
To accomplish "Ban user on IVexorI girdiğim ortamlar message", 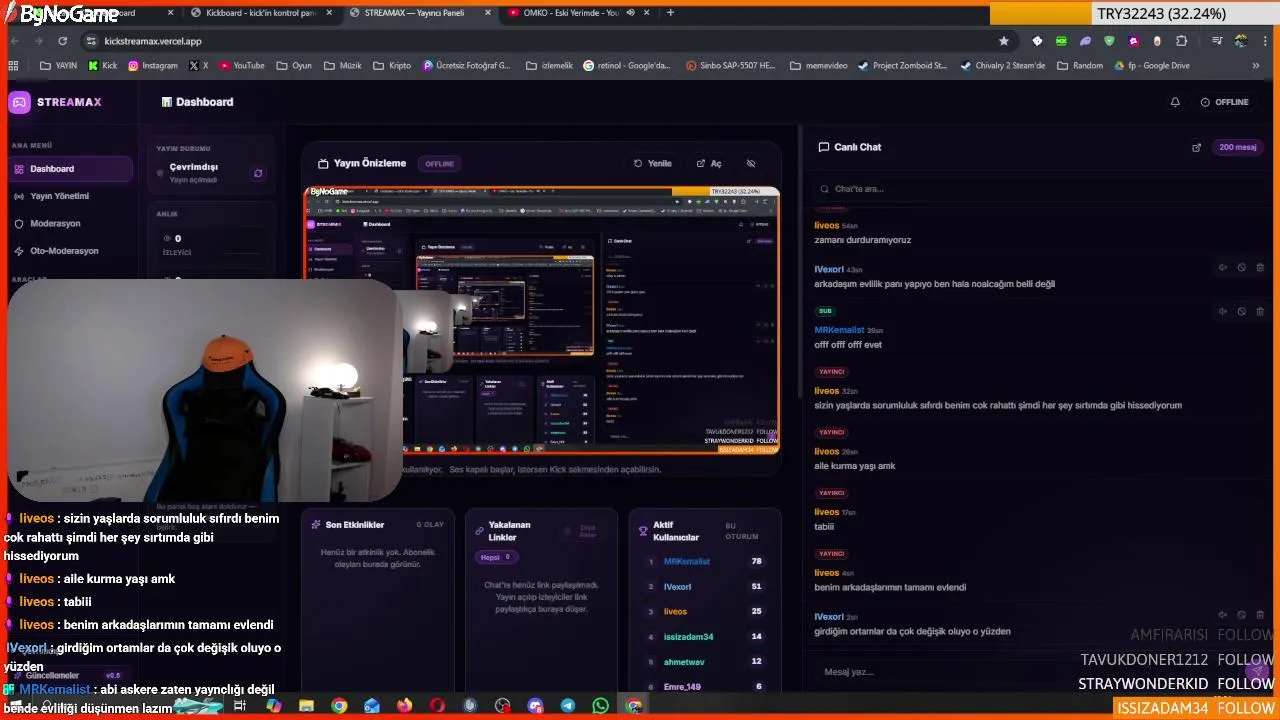I will 1241,615.
